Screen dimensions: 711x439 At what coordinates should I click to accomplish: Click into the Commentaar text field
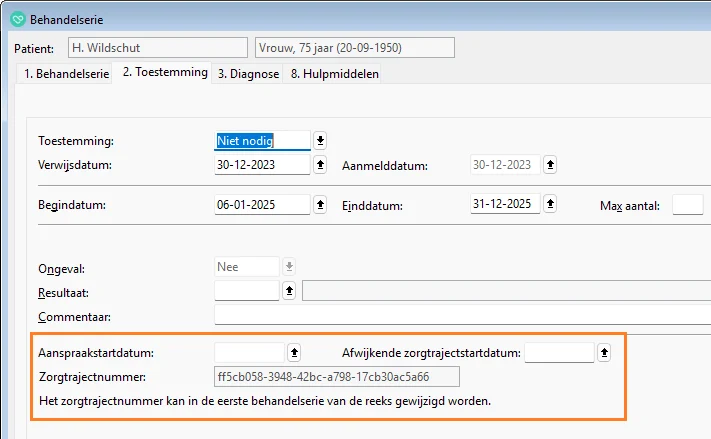[460, 316]
